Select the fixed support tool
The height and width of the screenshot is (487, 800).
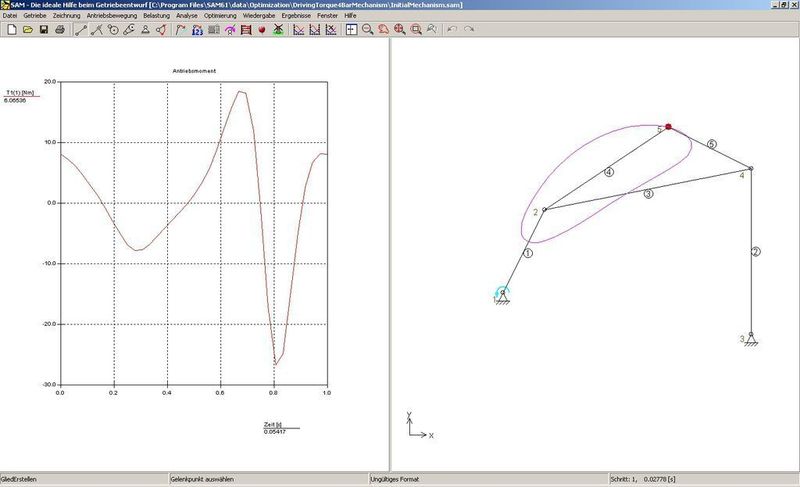pyautogui.click(x=145, y=30)
